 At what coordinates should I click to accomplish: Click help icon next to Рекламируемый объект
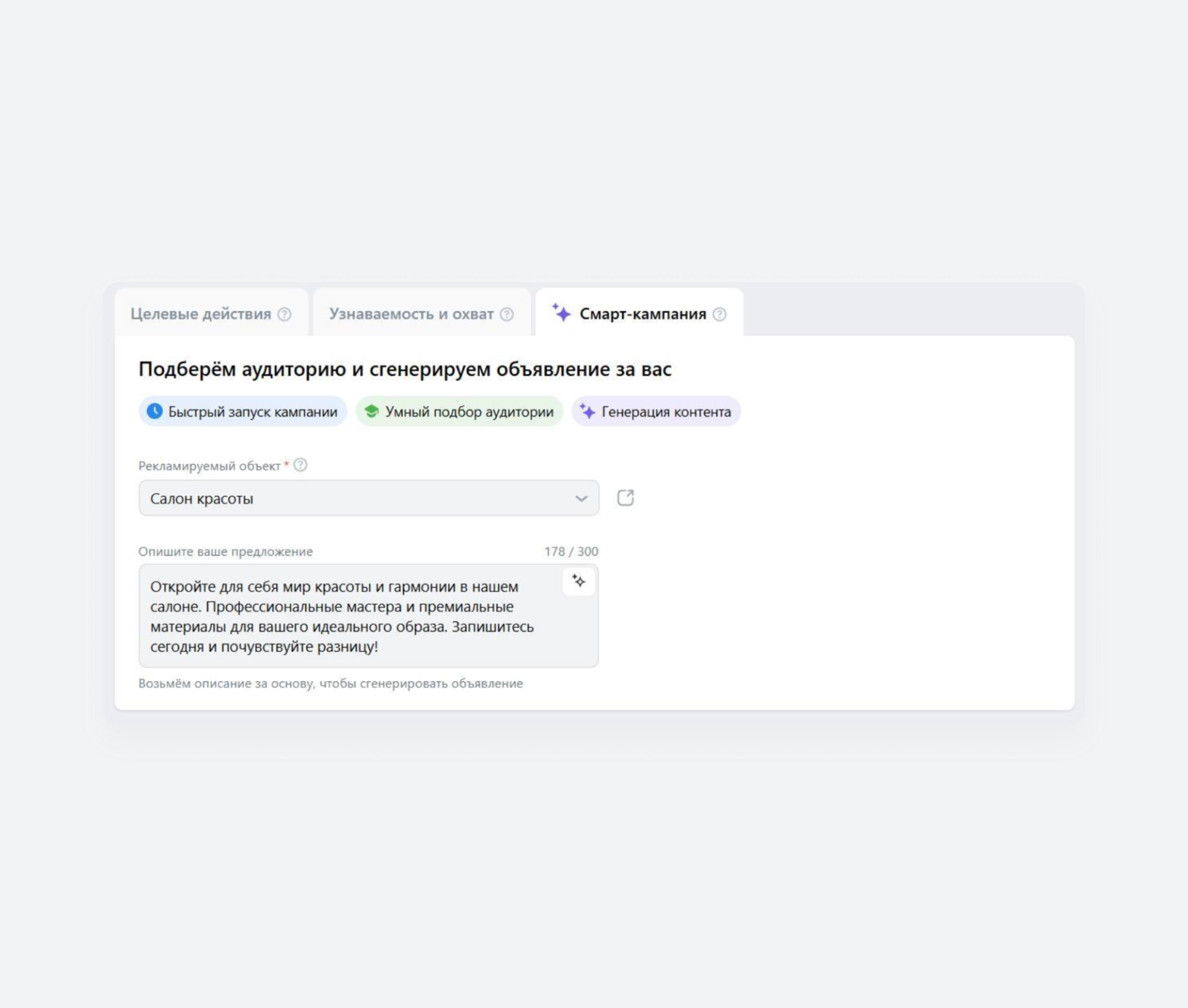coord(301,465)
